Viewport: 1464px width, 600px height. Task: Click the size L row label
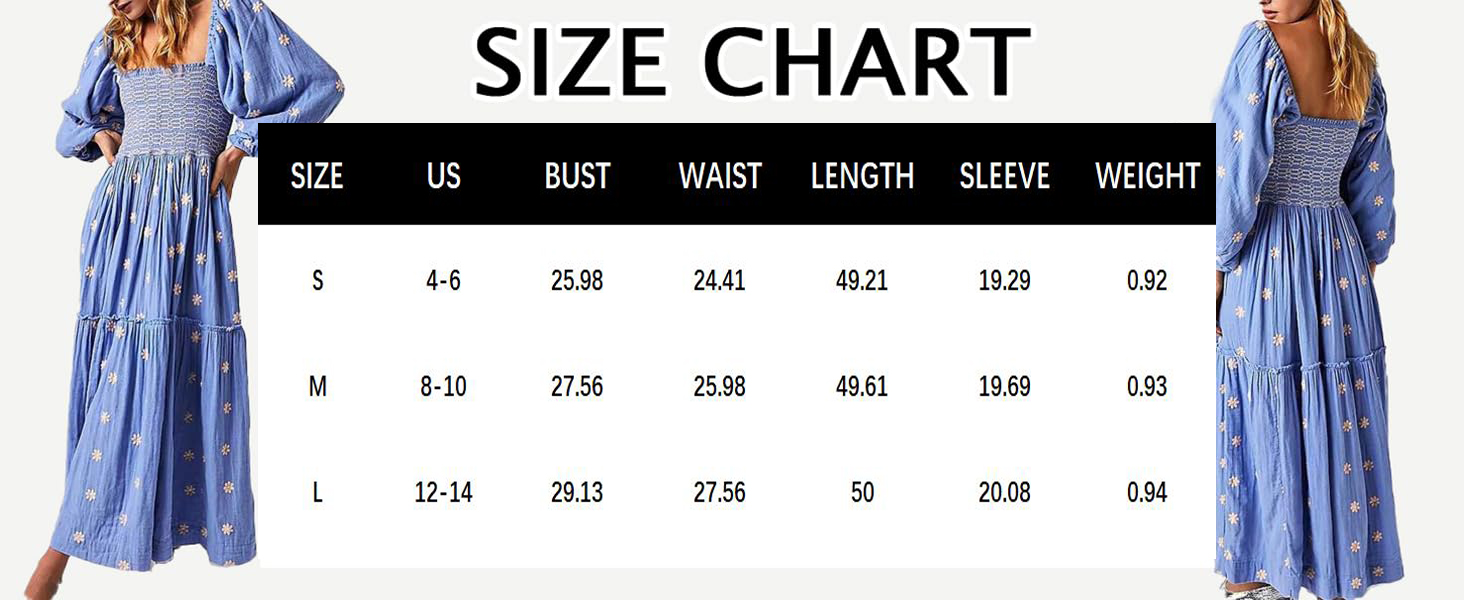pos(317,493)
